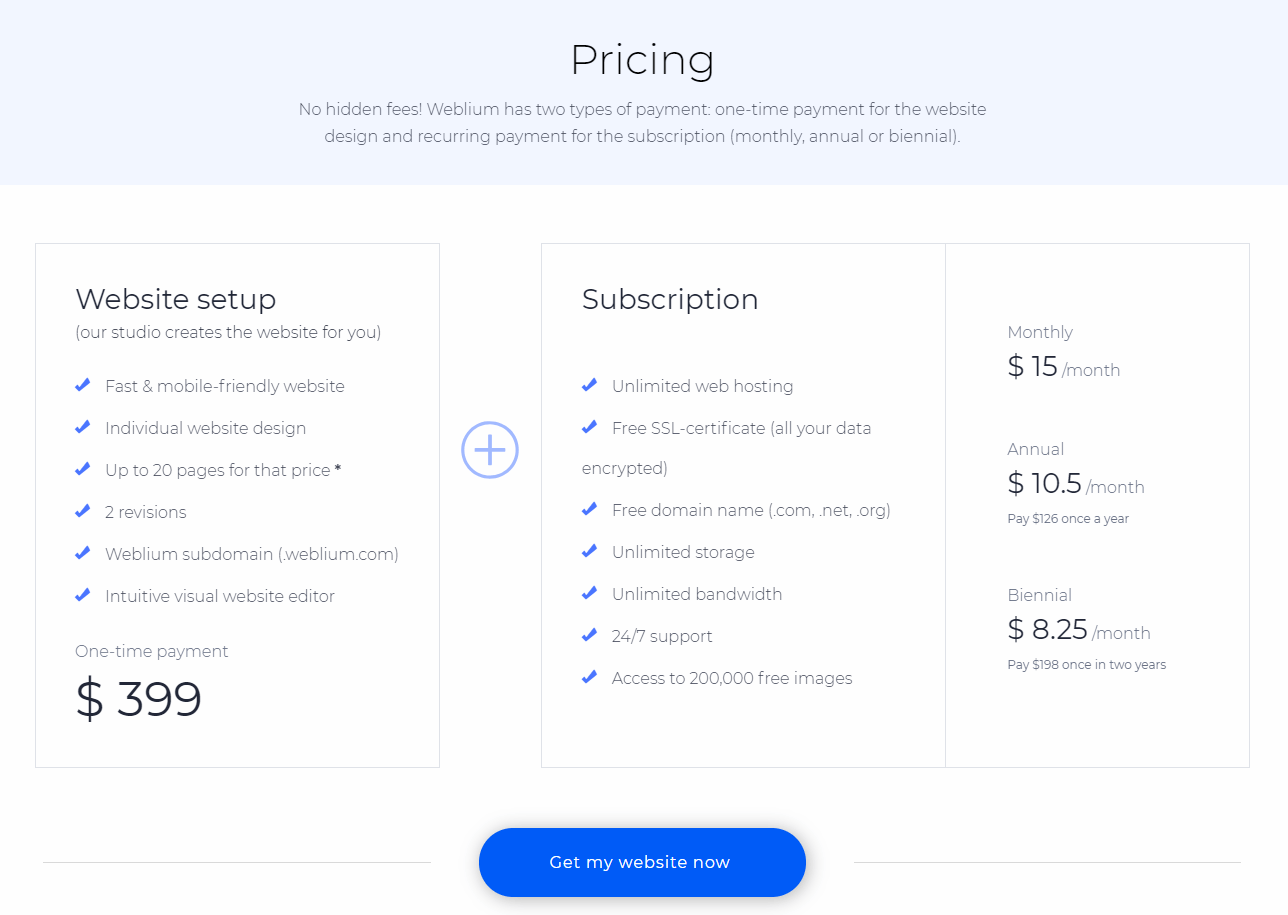Click checkmark beside Access to 200,000 free images
Screen dimensions: 1288x915
click(x=590, y=677)
